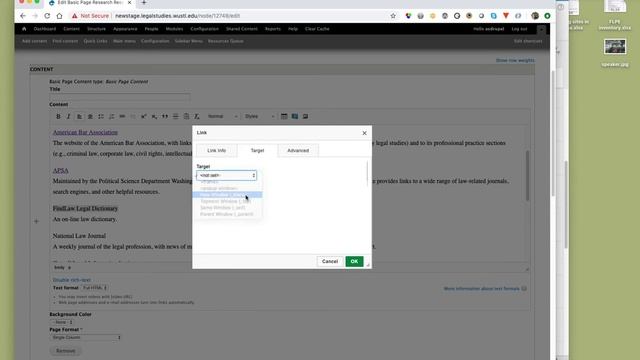Click Clear Cache in admin menu
This screenshot has height=360, width=640.
(317, 29)
